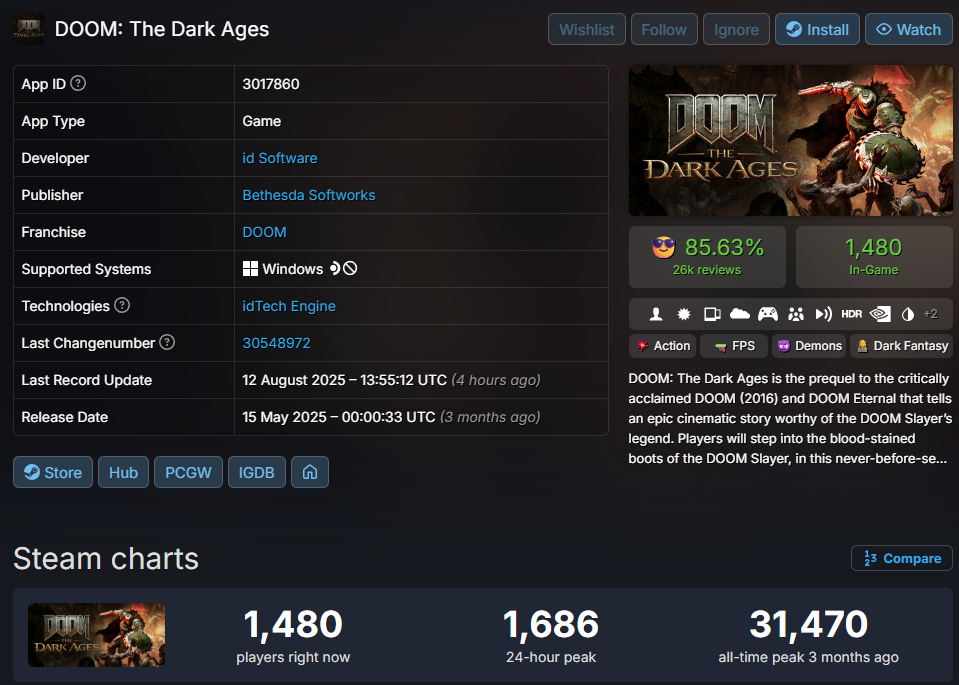Click the Ignore button
This screenshot has height=685, width=959.
pos(736,29)
